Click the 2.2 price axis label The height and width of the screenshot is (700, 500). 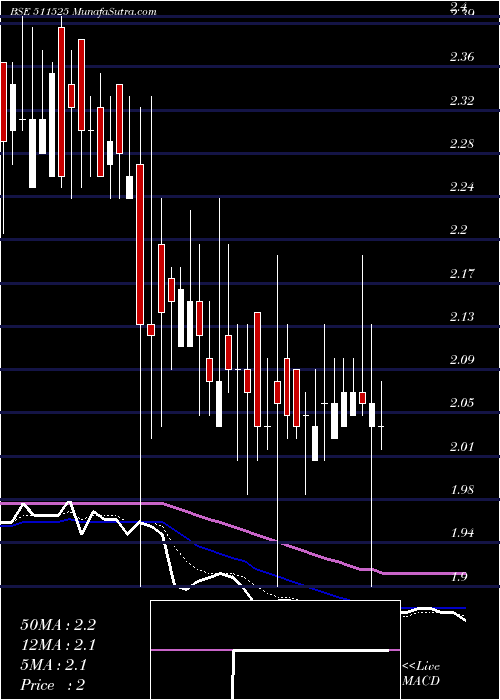(x=460, y=231)
